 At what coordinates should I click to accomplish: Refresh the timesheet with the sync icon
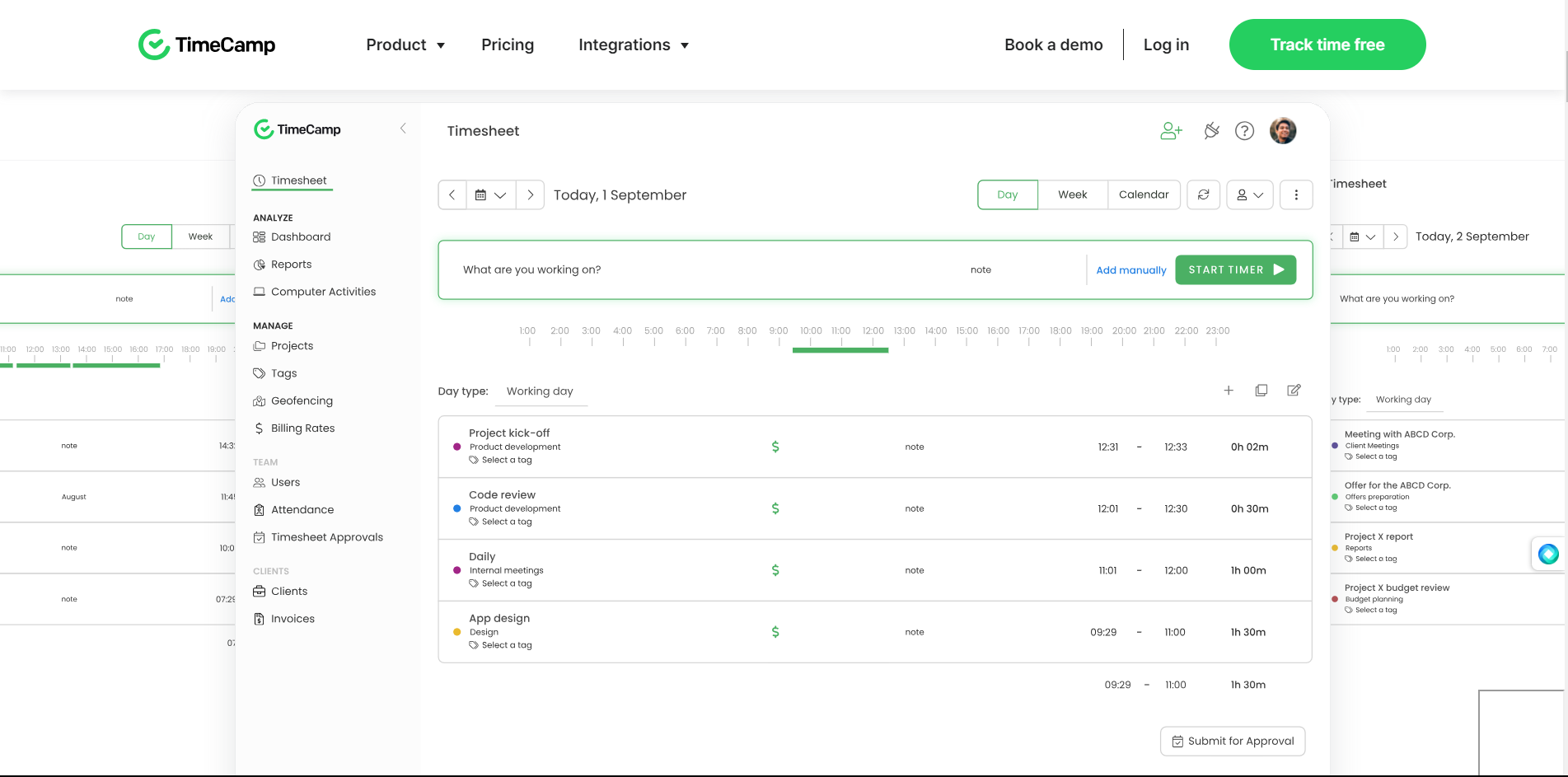click(x=1203, y=194)
